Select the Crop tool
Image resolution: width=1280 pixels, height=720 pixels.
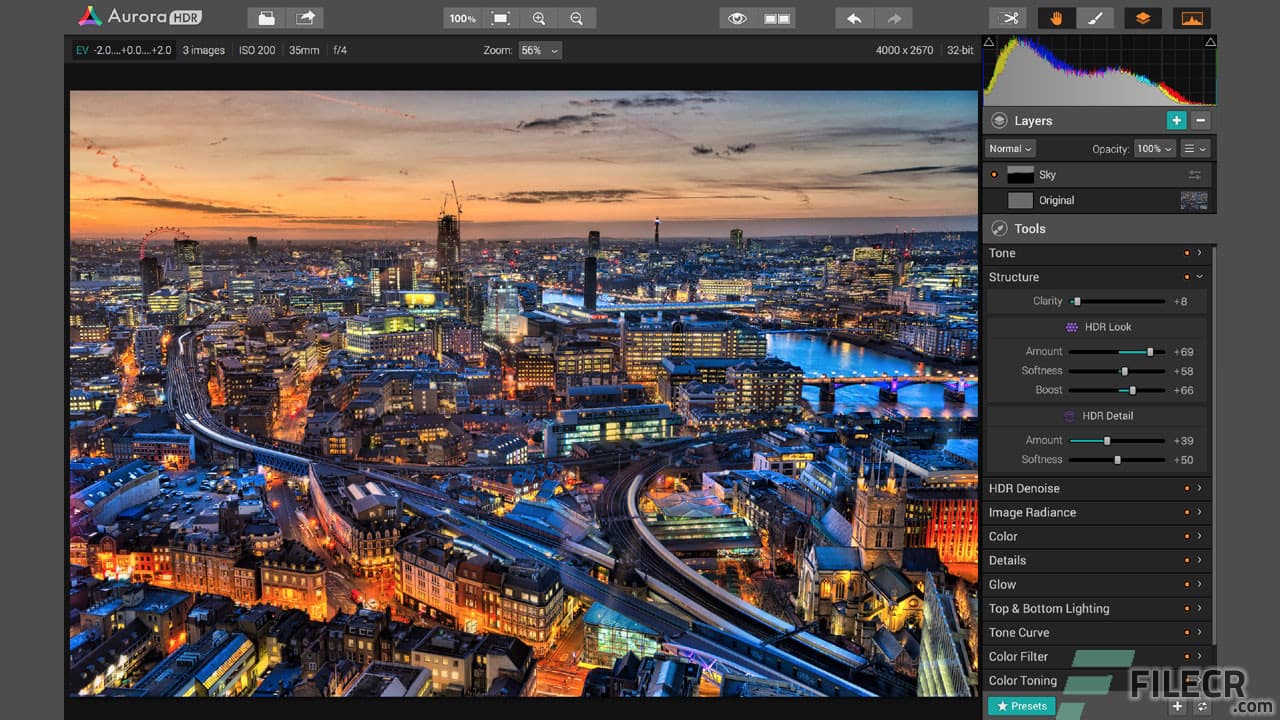point(1008,17)
